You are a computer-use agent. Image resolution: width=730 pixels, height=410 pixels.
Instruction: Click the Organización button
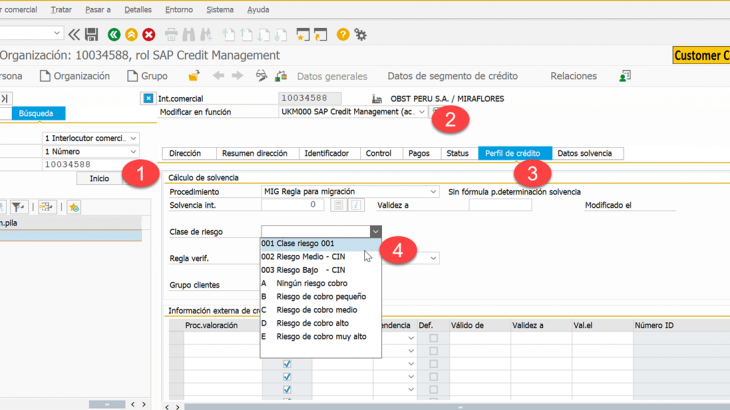pyautogui.click(x=75, y=76)
